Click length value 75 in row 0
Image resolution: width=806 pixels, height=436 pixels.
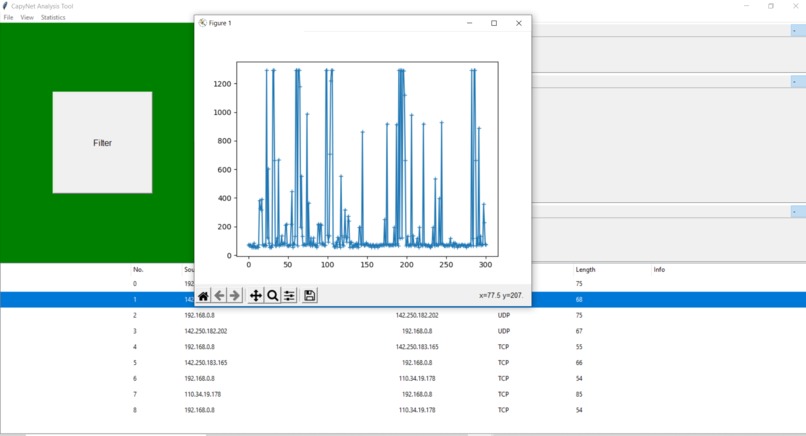click(579, 284)
